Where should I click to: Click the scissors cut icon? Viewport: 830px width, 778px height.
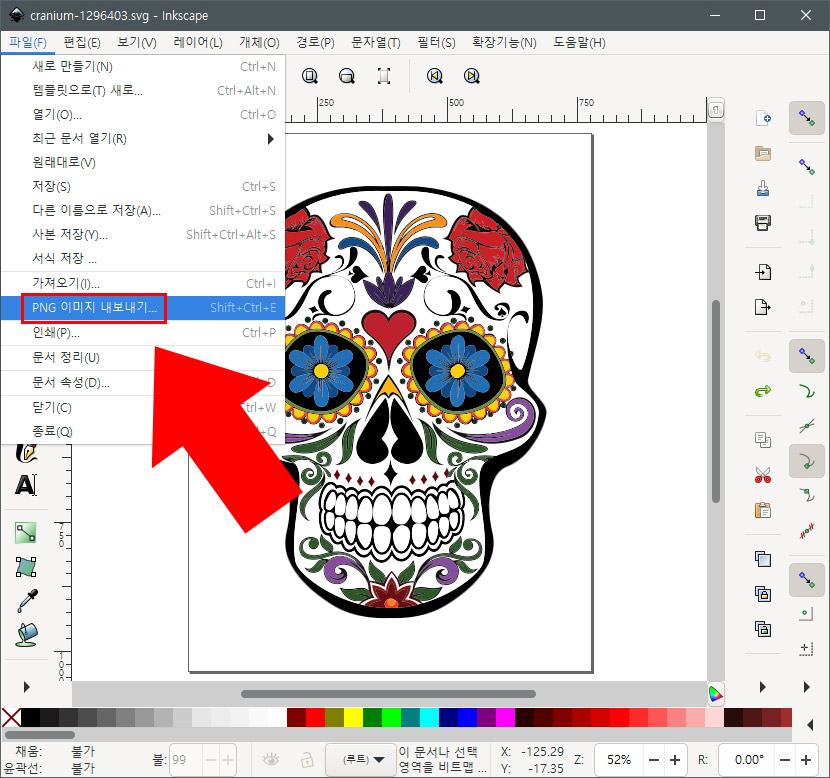763,475
